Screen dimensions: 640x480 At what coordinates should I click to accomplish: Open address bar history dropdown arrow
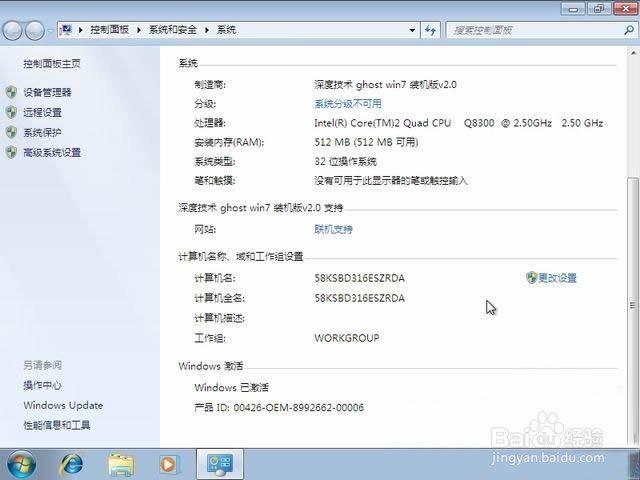412,30
